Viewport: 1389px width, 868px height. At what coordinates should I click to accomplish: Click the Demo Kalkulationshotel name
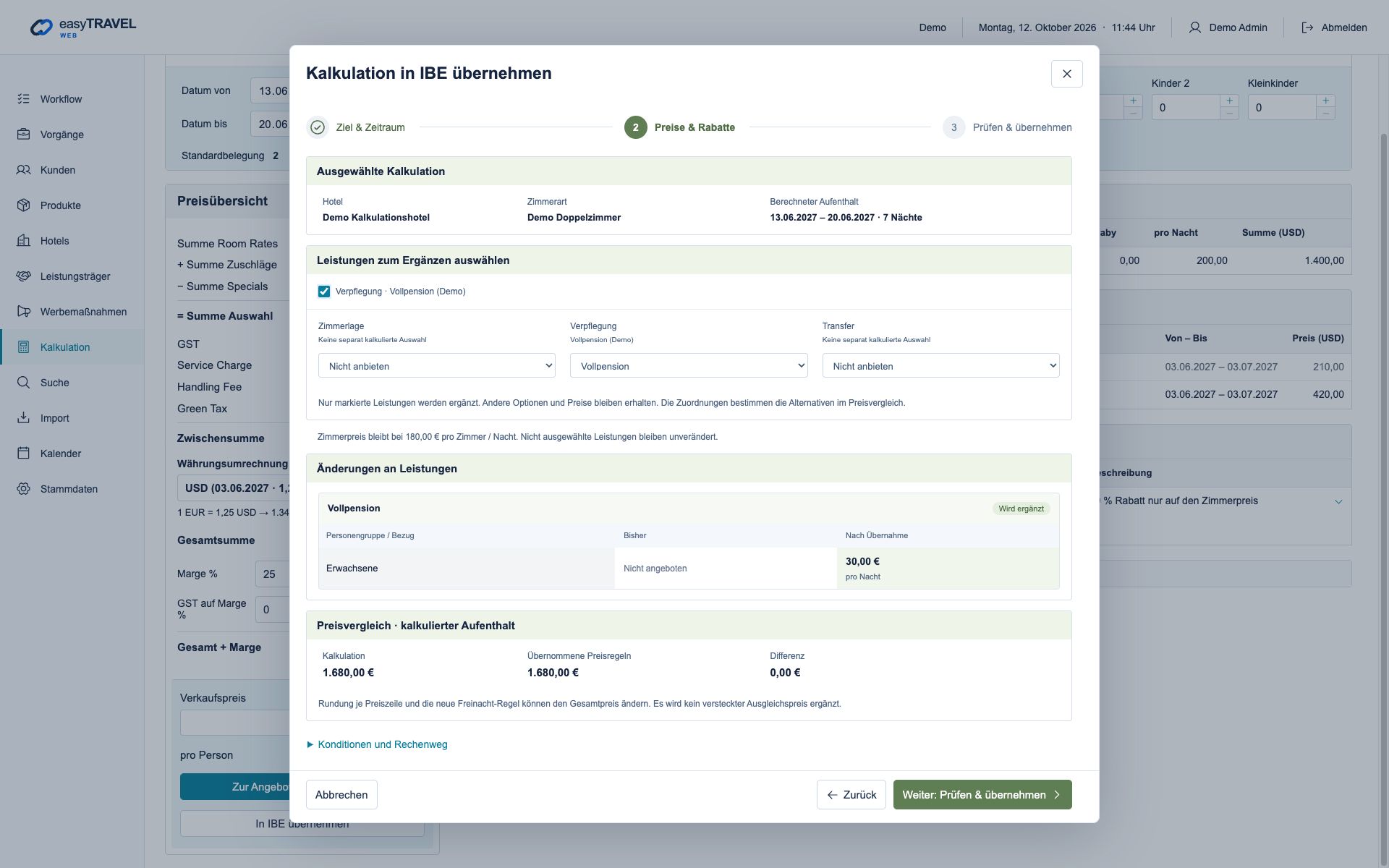[376, 218]
